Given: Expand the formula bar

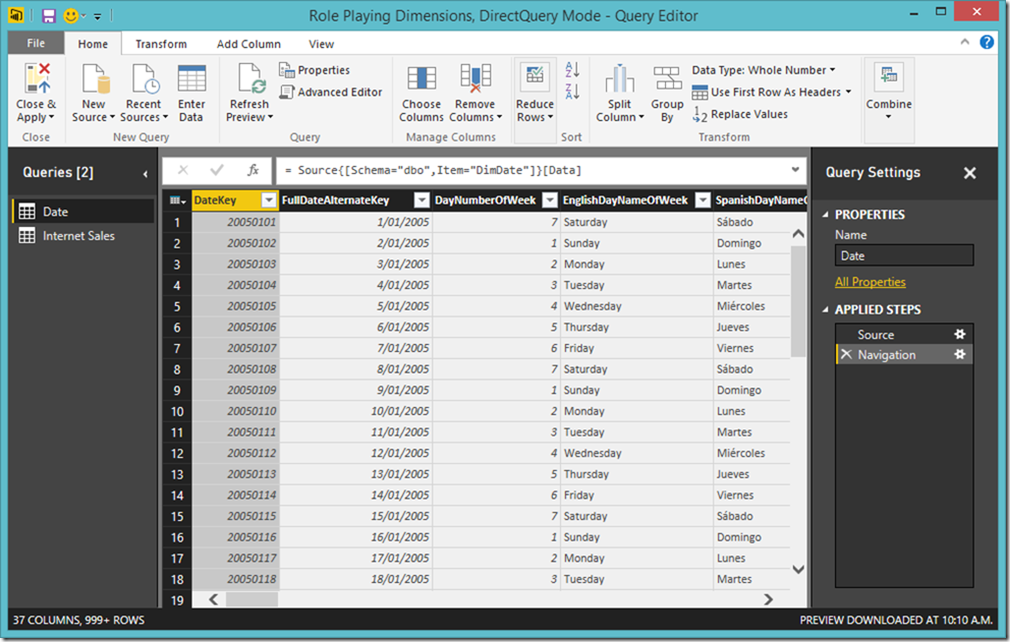Looking at the screenshot, I should (x=796, y=170).
